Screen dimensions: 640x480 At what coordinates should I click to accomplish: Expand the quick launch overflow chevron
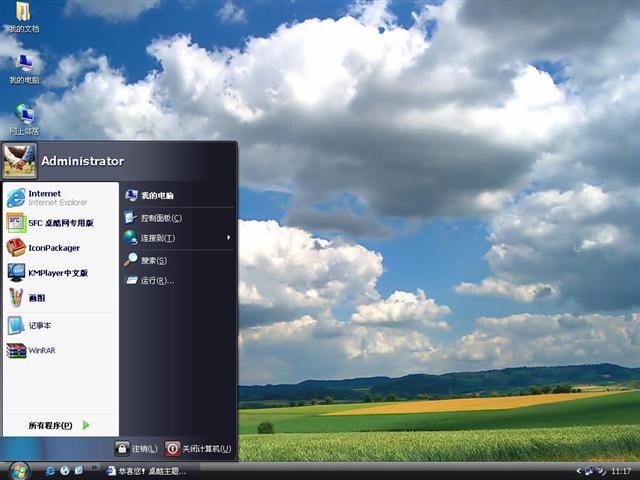click(x=94, y=468)
